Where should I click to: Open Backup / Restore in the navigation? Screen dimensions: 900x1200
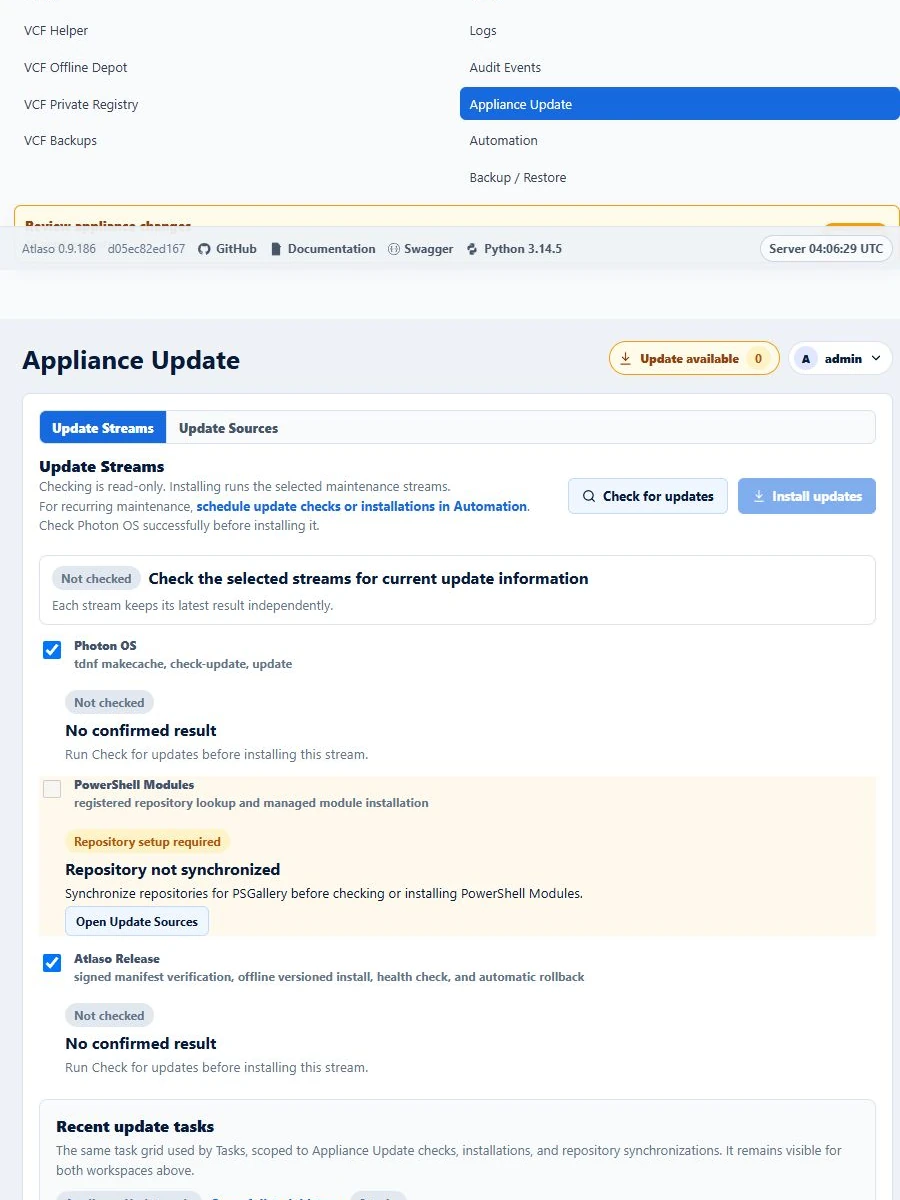pyautogui.click(x=517, y=178)
